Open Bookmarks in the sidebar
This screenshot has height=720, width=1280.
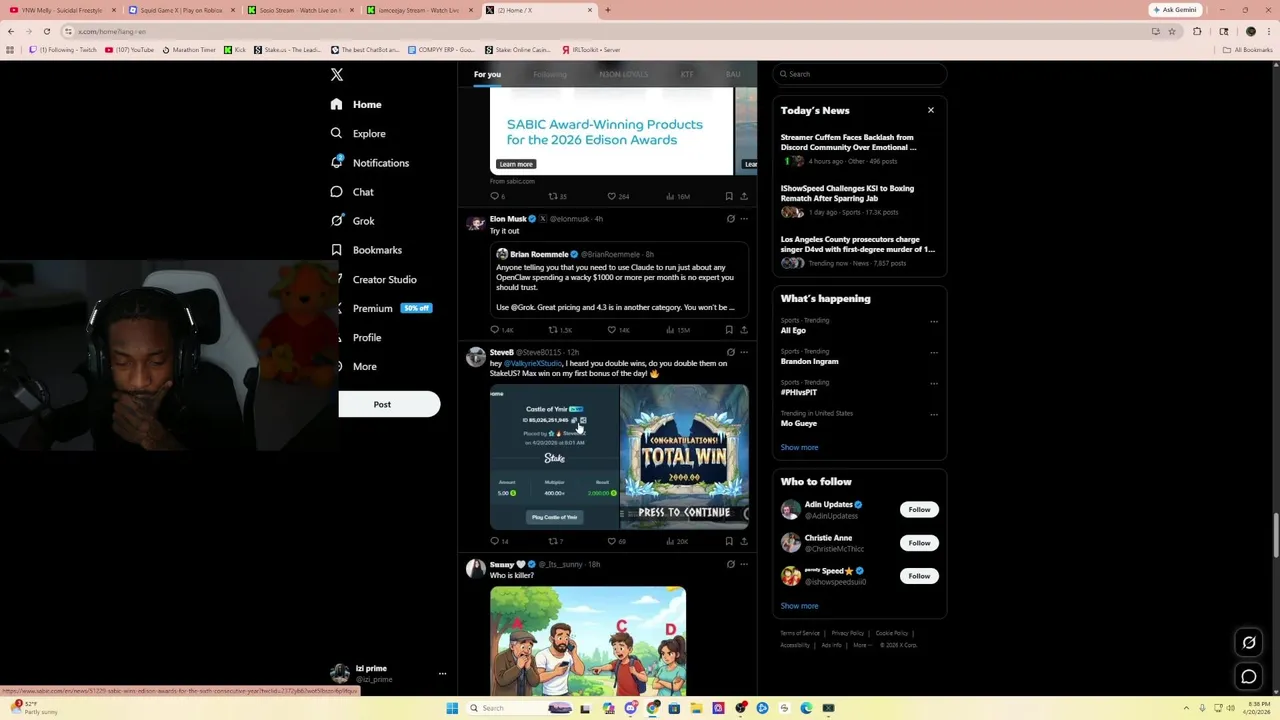click(366, 250)
